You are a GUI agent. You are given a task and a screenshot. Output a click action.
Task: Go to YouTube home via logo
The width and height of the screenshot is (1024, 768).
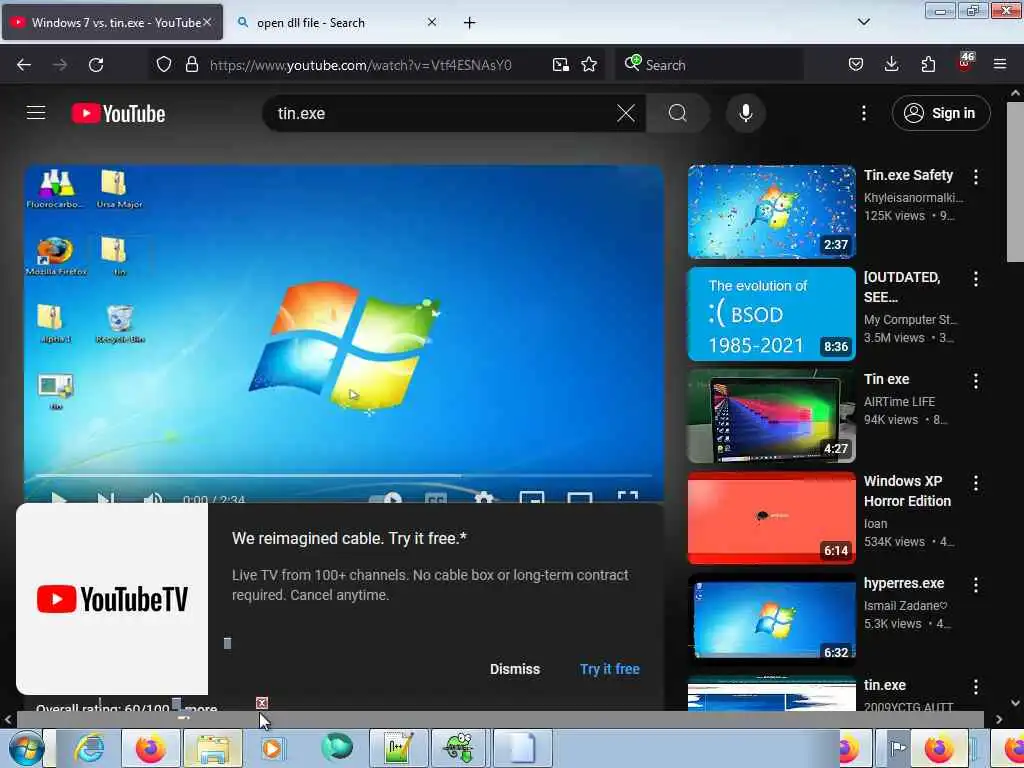[118, 114]
